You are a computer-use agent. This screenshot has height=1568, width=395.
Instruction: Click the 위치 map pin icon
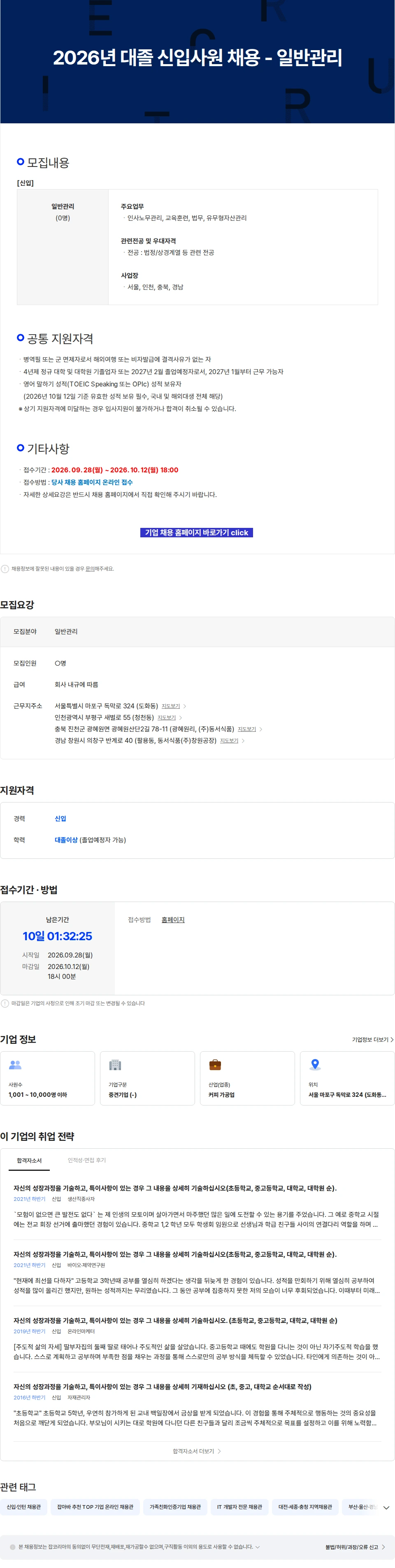315,1065
